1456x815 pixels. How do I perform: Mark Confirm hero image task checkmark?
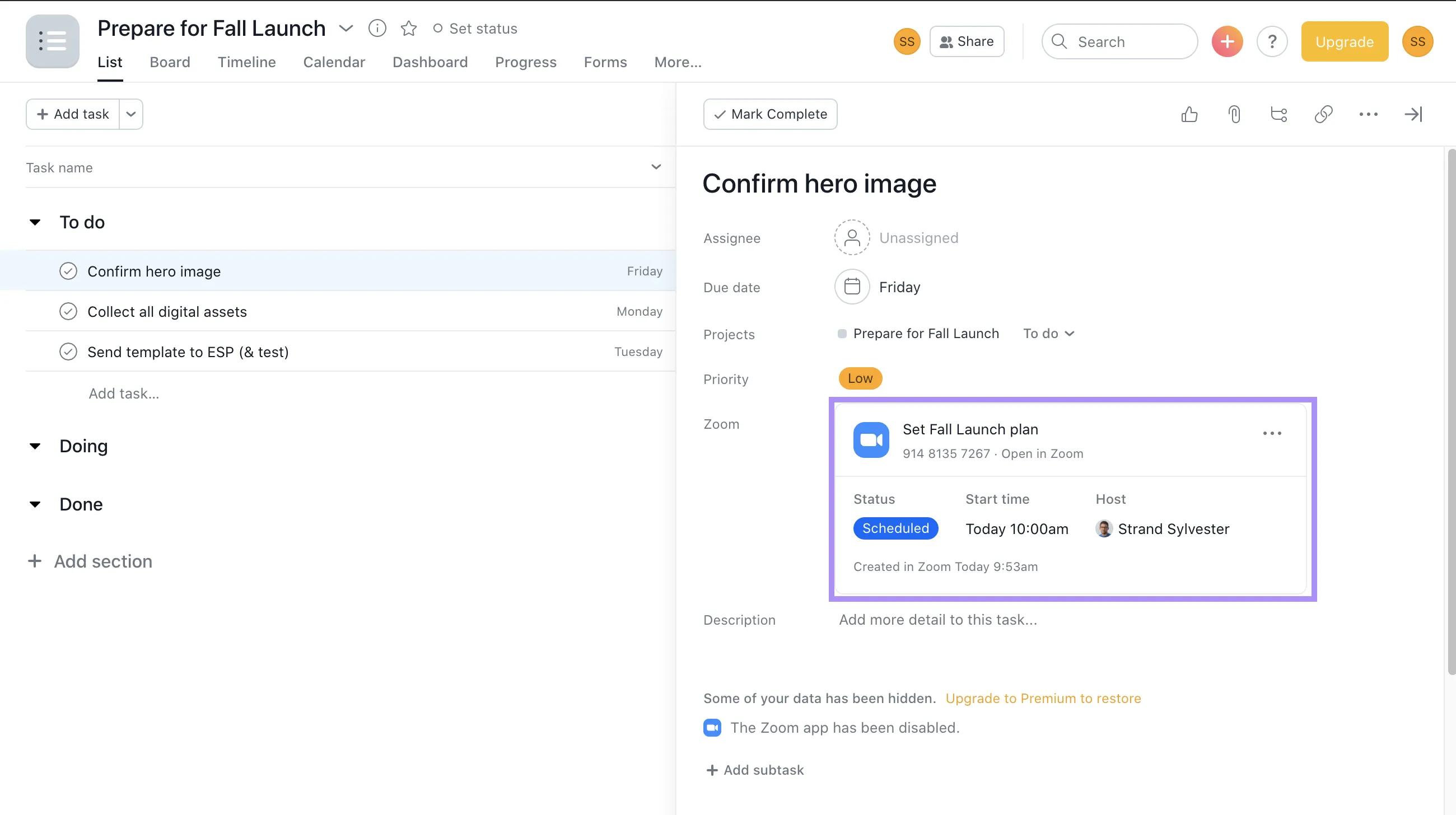(68, 271)
